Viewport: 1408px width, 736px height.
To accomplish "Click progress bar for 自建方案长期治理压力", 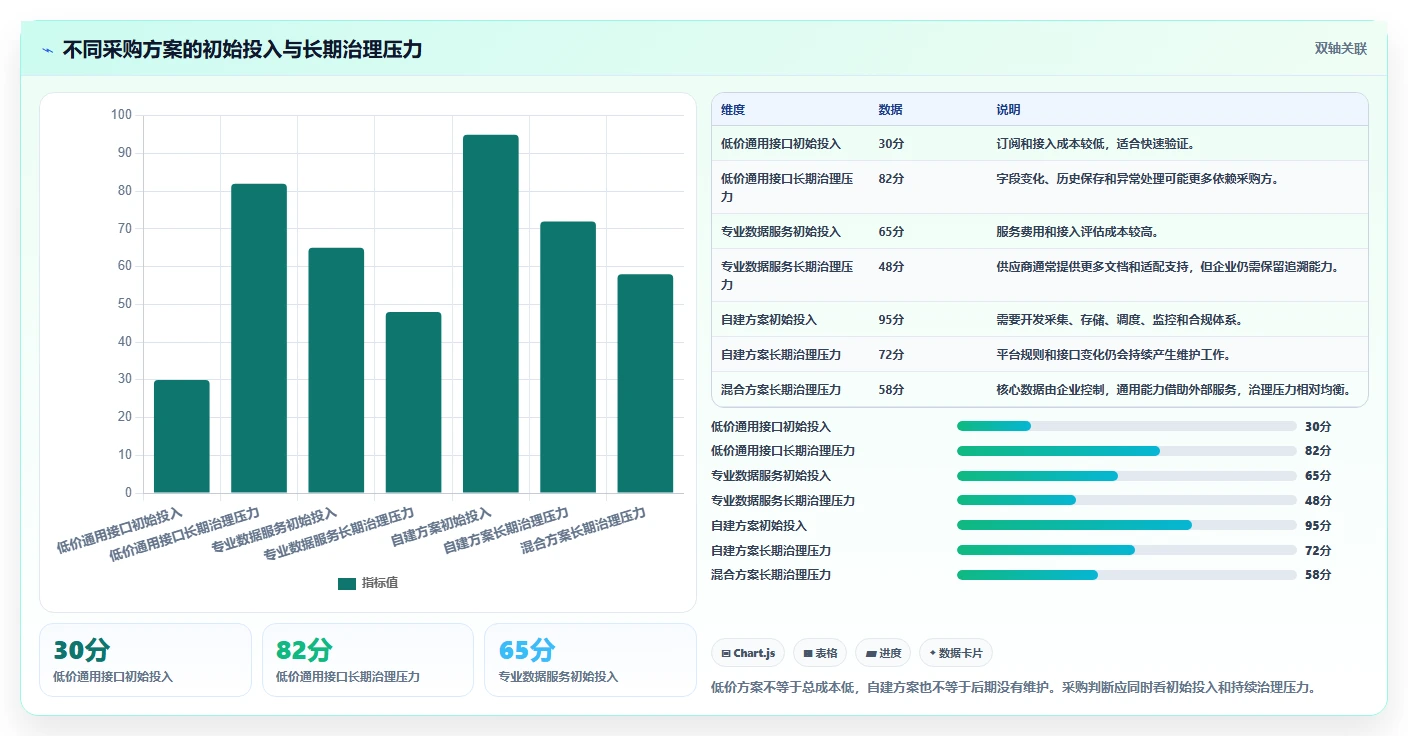I will (1126, 550).
